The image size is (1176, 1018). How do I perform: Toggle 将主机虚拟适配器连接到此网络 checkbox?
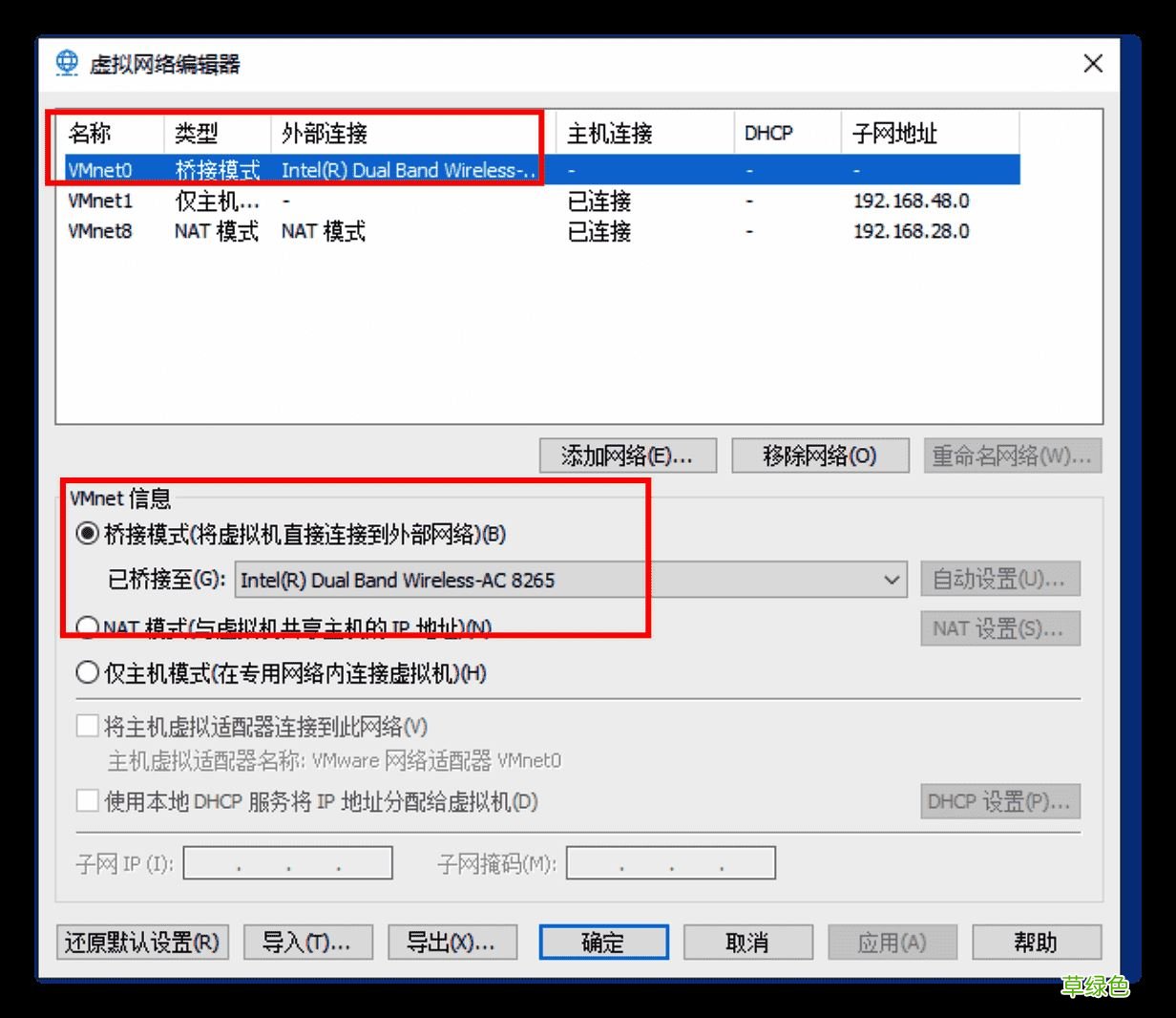click(87, 727)
